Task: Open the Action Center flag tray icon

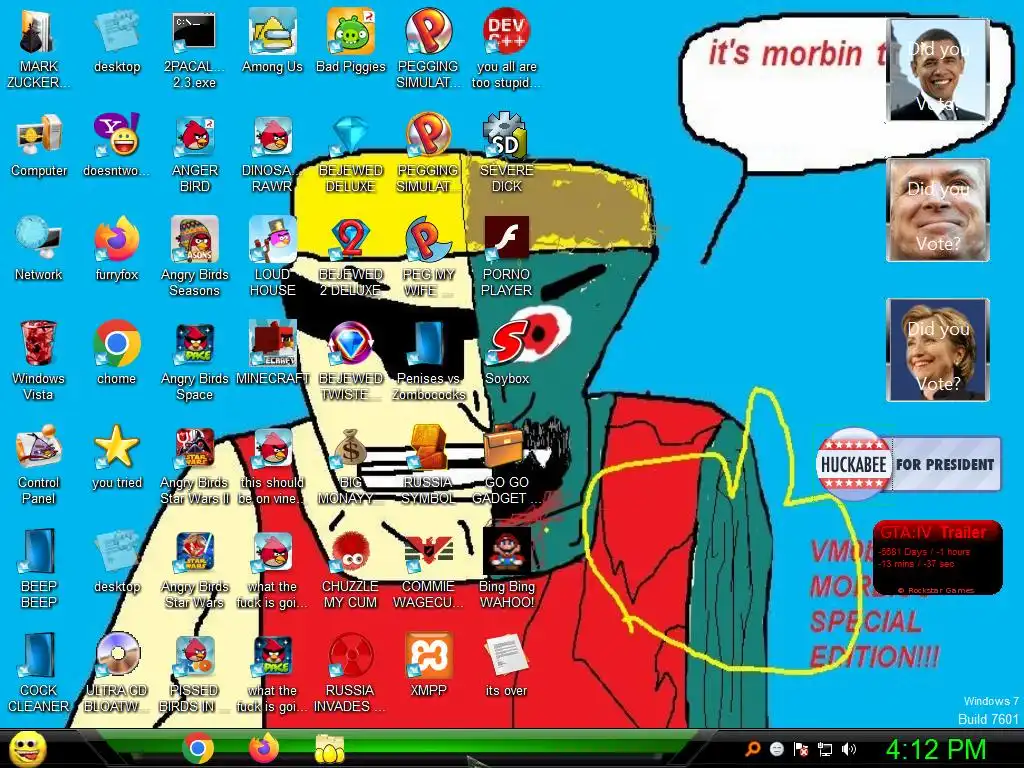Action: coord(801,749)
